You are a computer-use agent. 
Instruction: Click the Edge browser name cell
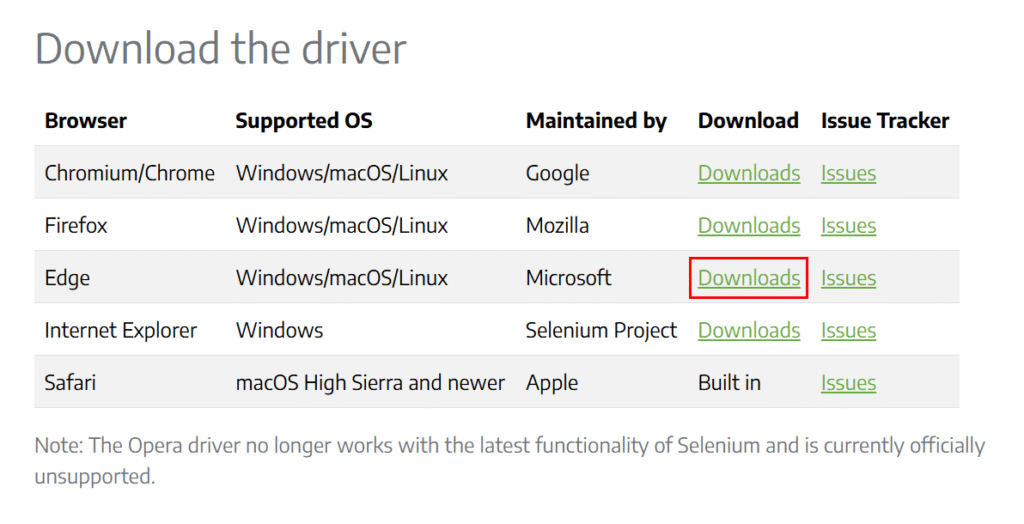(x=67, y=278)
